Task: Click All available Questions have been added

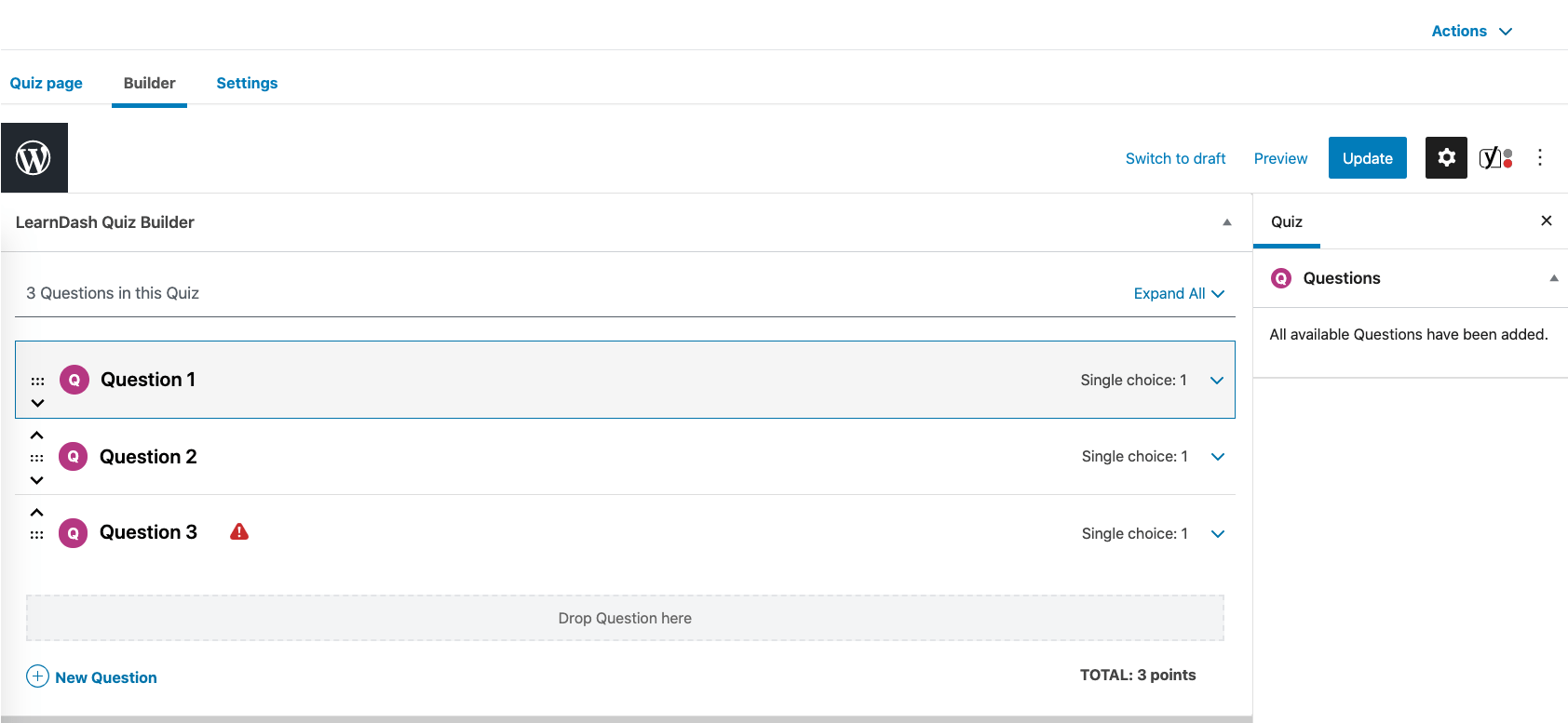Action: pos(1409,334)
